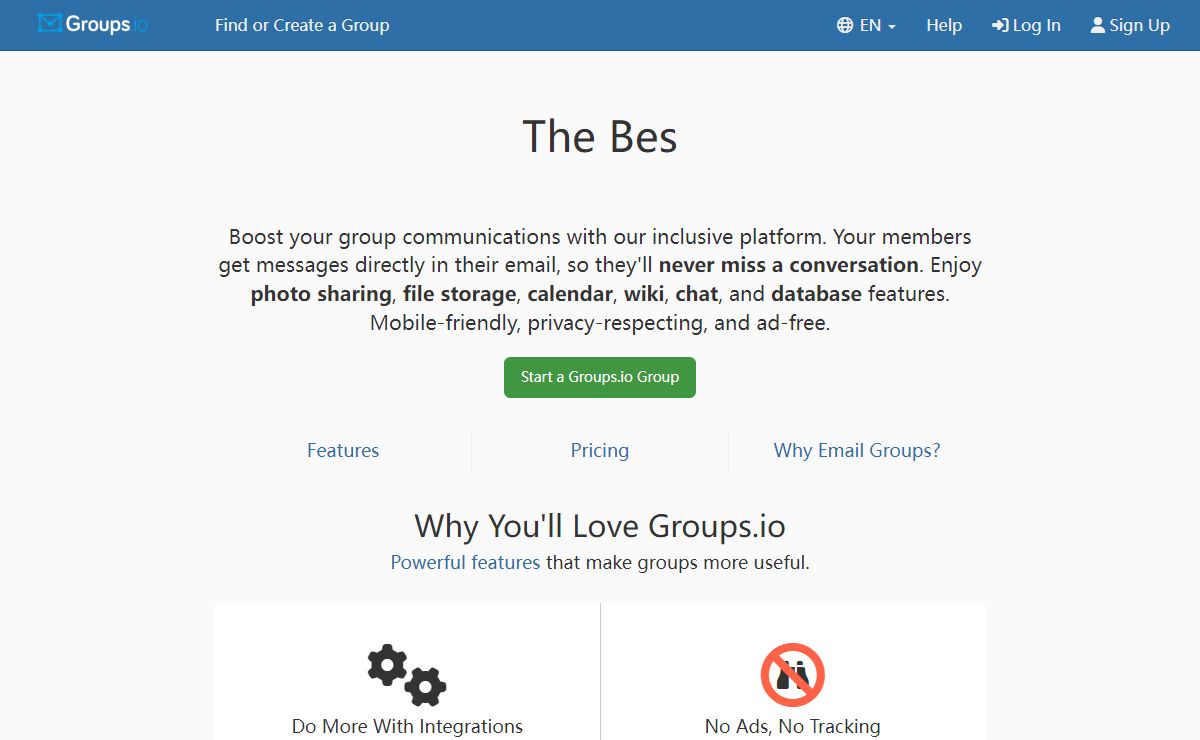
Task: Open Find or Create a Group
Action: [x=302, y=26]
